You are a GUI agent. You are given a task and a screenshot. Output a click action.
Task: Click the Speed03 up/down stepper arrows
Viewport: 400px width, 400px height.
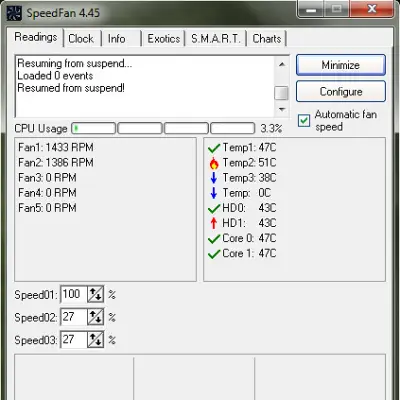point(95,340)
